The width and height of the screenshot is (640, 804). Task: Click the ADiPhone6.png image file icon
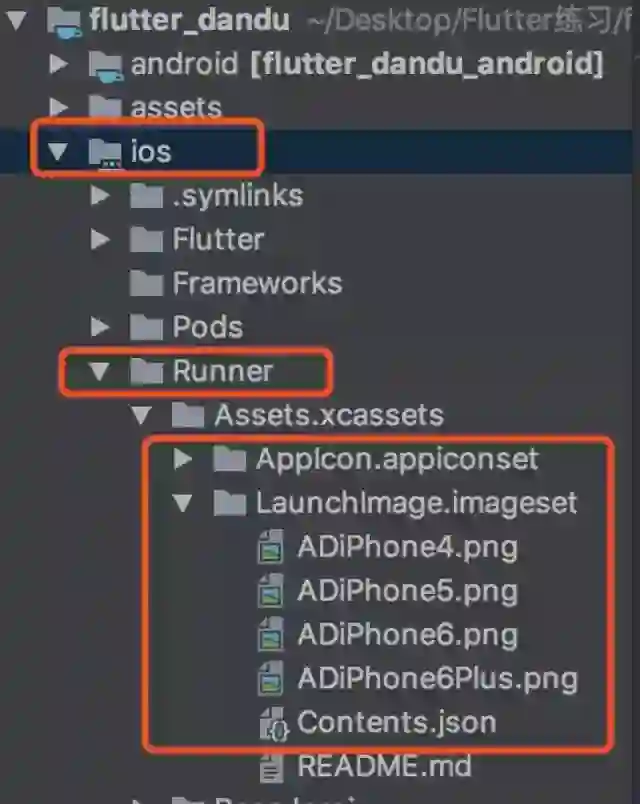pos(271,635)
